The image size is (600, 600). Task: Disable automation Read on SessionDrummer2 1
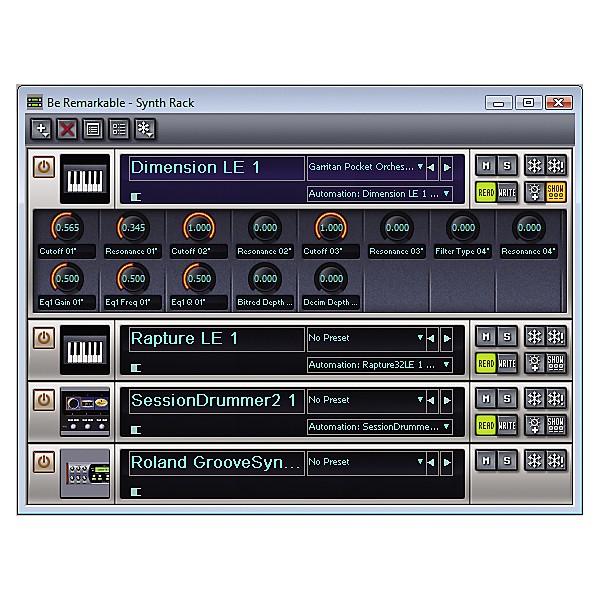click(x=486, y=425)
